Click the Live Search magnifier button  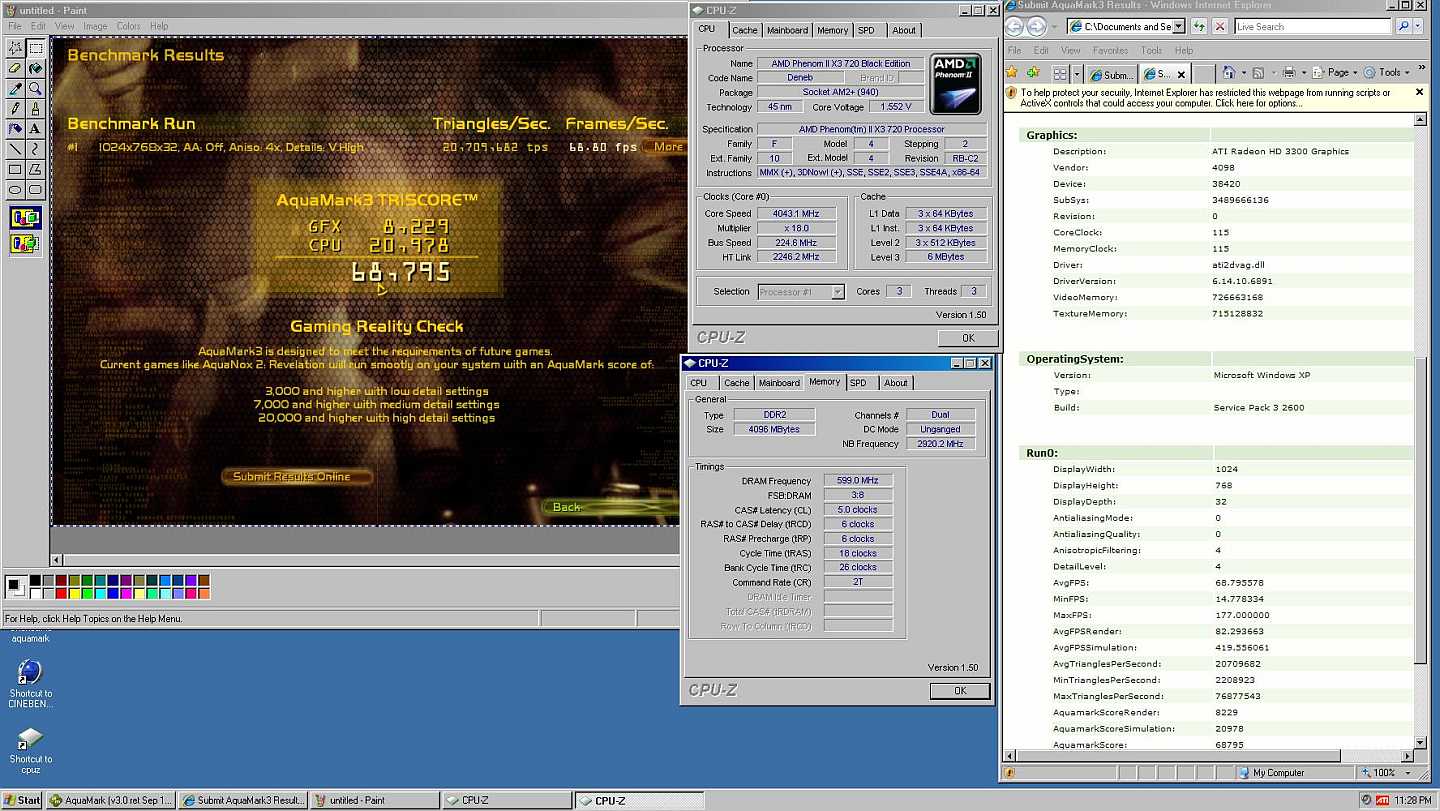click(1403, 26)
